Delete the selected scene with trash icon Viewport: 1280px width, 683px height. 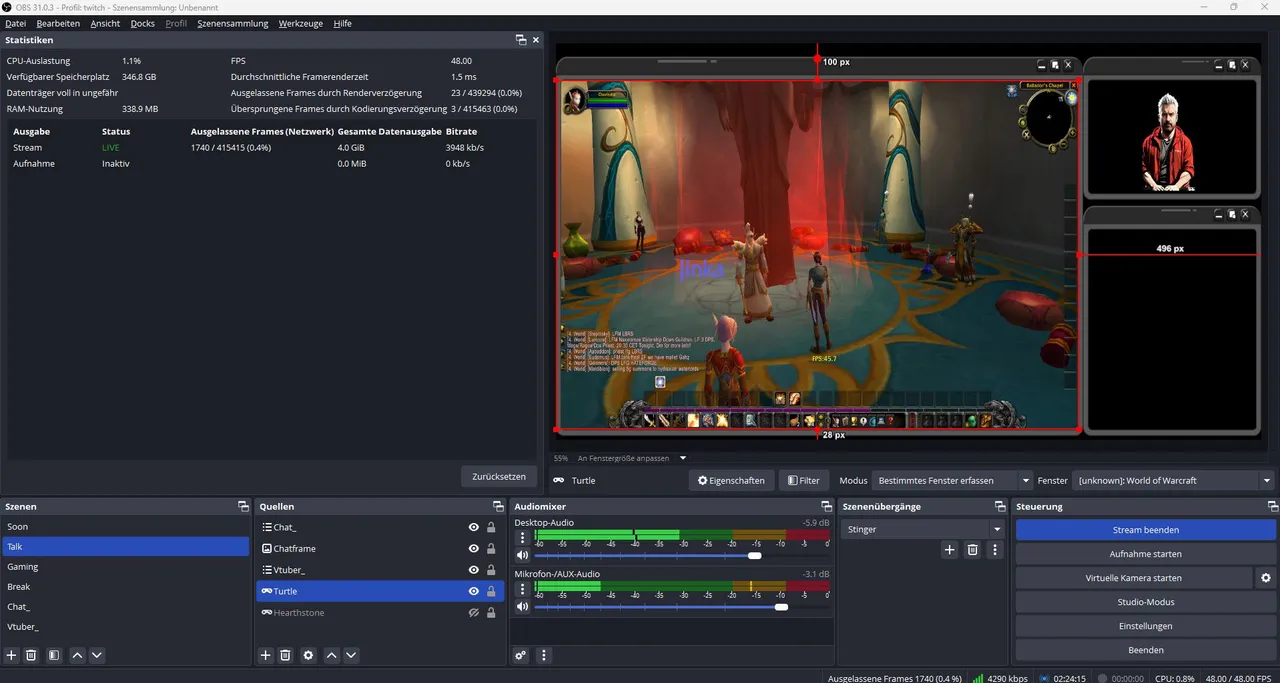pos(31,655)
